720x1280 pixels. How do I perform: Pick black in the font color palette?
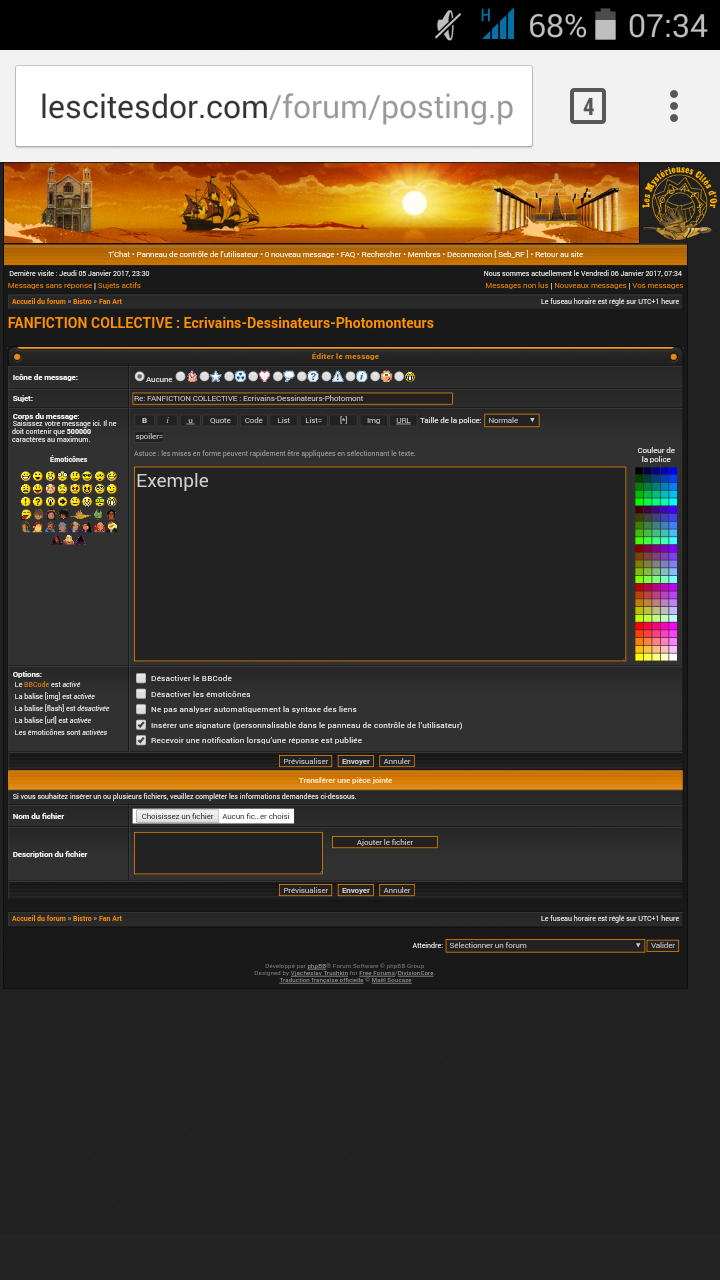point(639,471)
